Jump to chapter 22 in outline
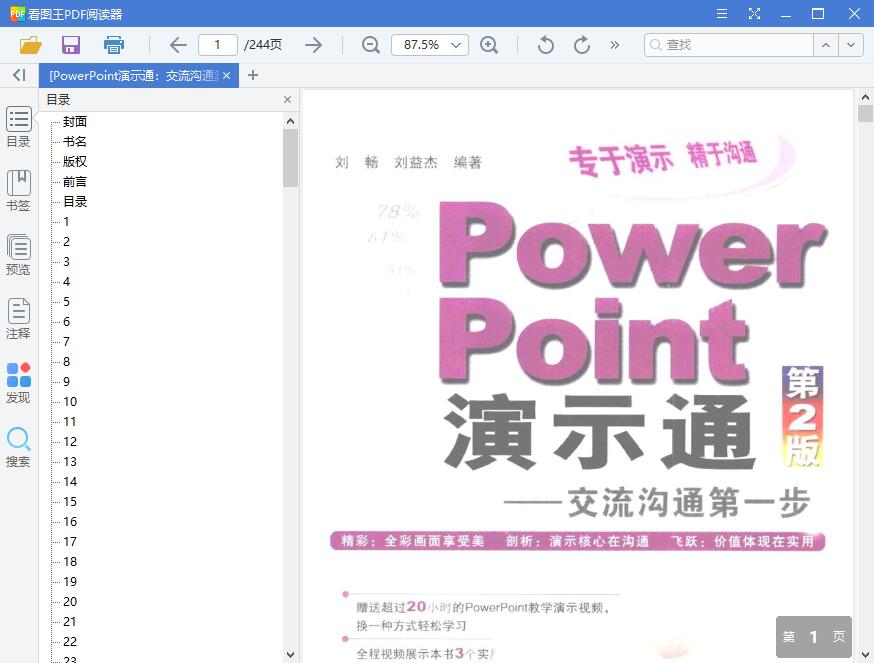This screenshot has width=874, height=663. 70,641
